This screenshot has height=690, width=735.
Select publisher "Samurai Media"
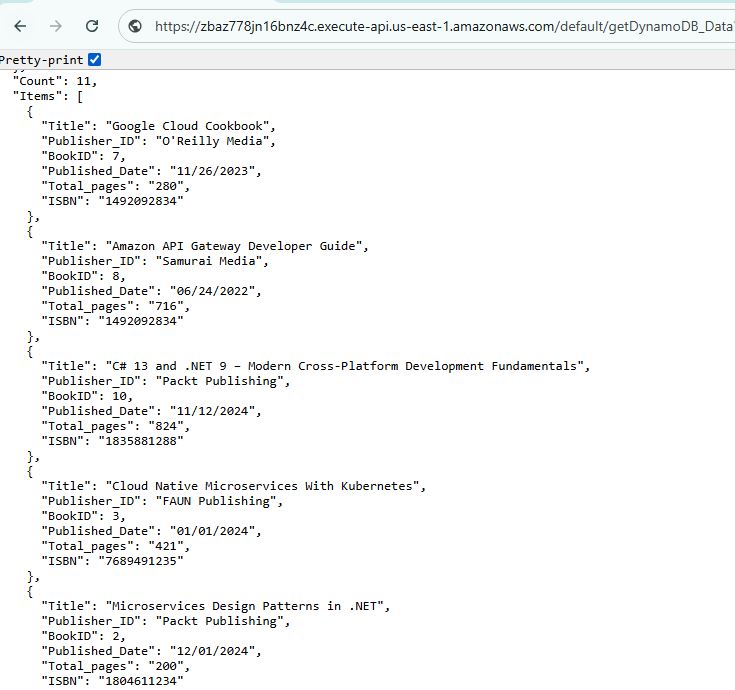[209, 261]
